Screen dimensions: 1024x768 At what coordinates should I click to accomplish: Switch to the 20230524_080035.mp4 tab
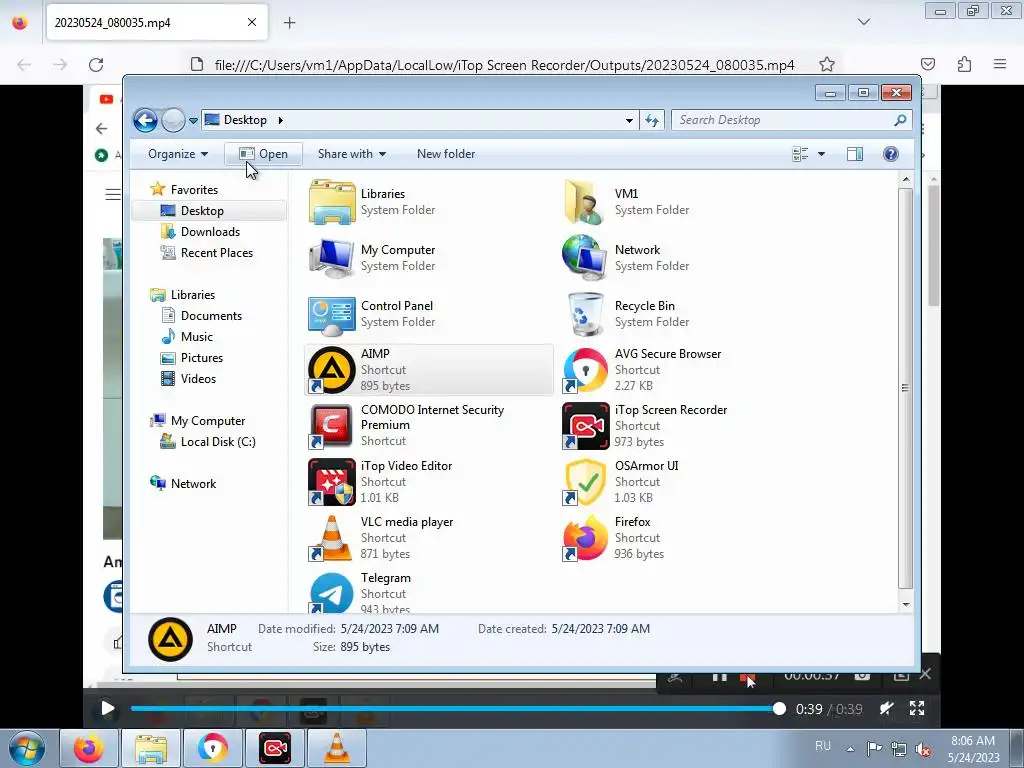click(x=157, y=23)
